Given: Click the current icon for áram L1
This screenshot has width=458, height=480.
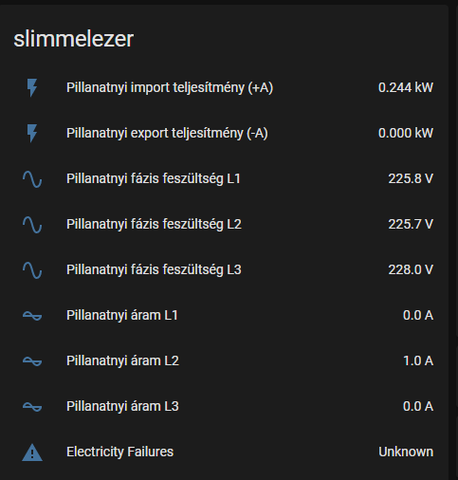Looking at the screenshot, I should [x=32, y=315].
